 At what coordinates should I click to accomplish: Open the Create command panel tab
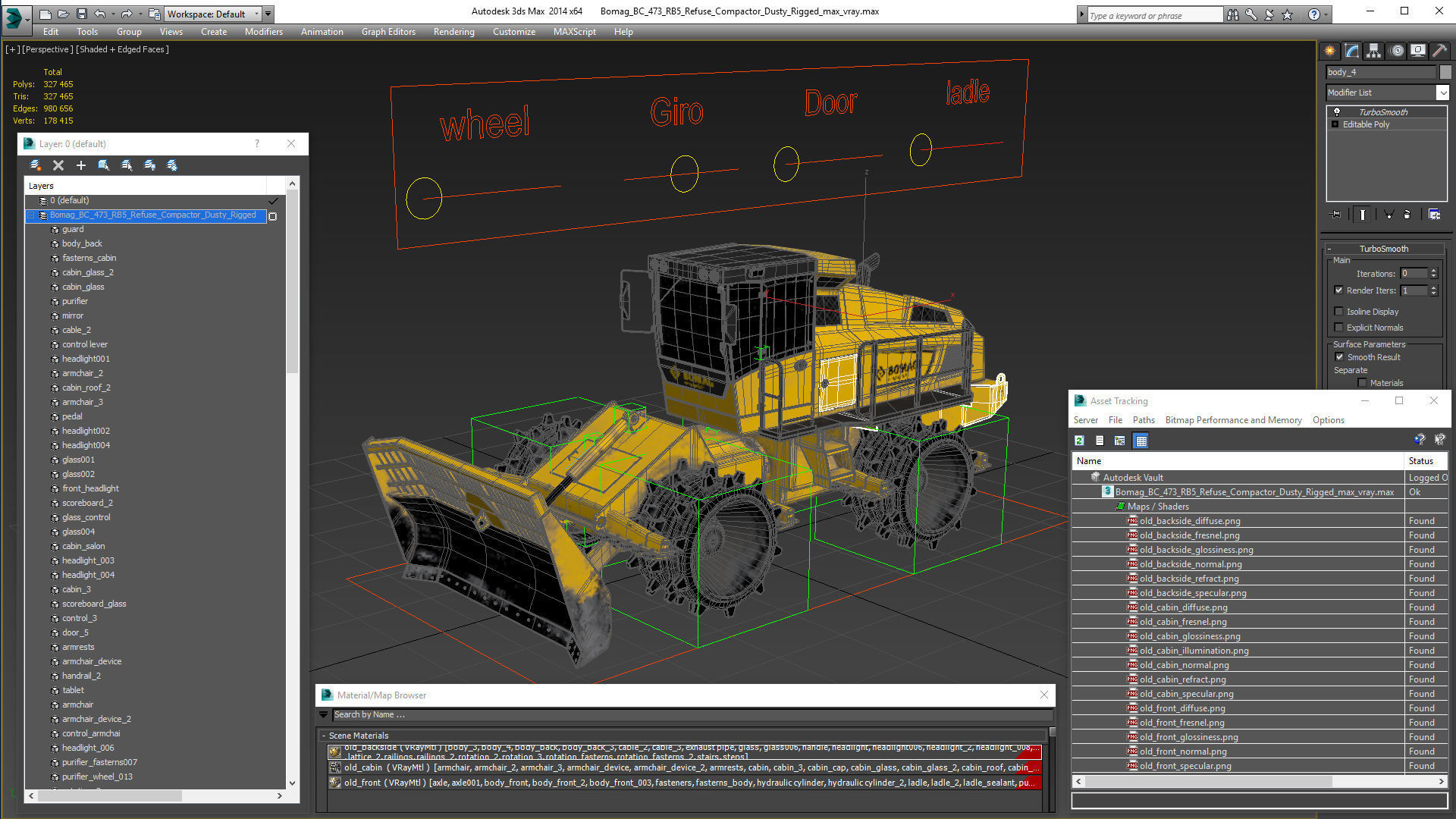point(1330,51)
